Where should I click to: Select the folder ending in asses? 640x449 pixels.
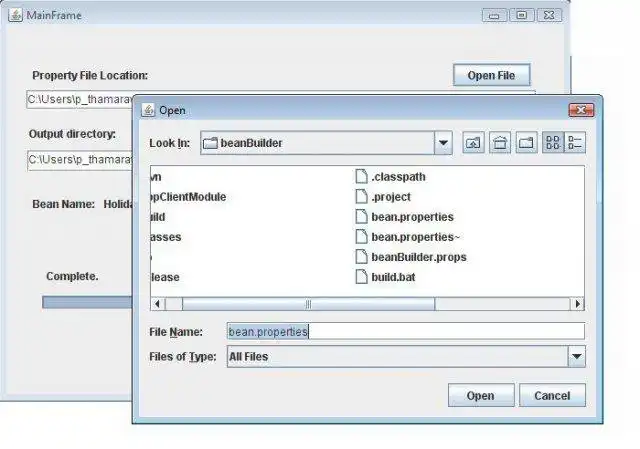click(166, 237)
